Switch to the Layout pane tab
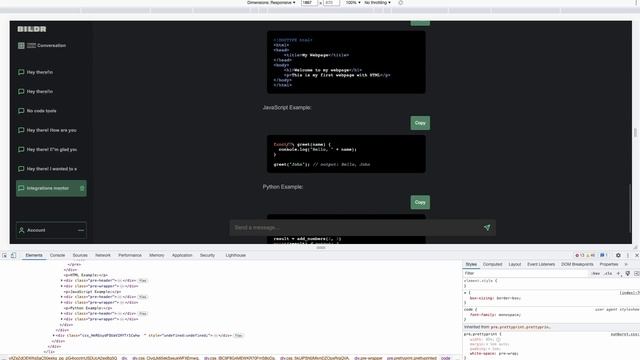 click(515, 264)
